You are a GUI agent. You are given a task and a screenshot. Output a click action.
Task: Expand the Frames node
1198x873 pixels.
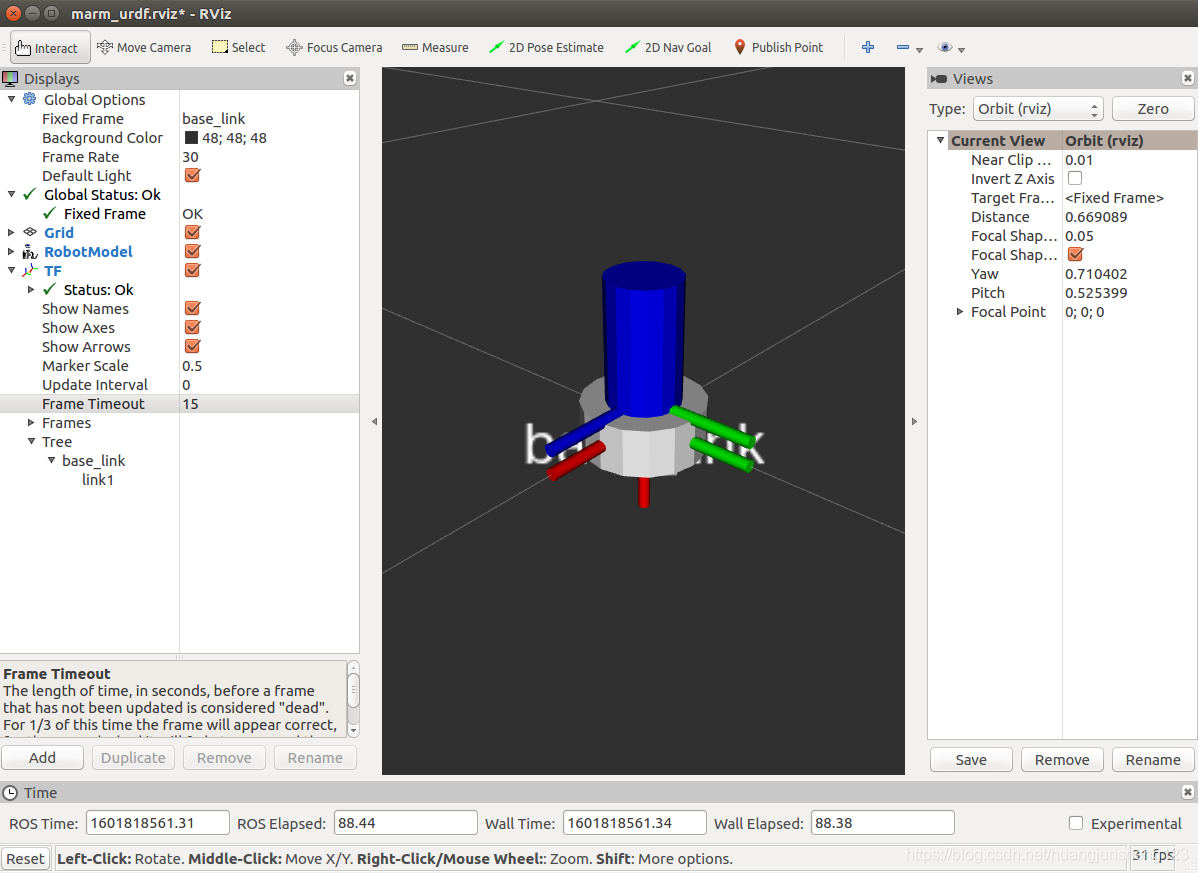click(x=31, y=422)
